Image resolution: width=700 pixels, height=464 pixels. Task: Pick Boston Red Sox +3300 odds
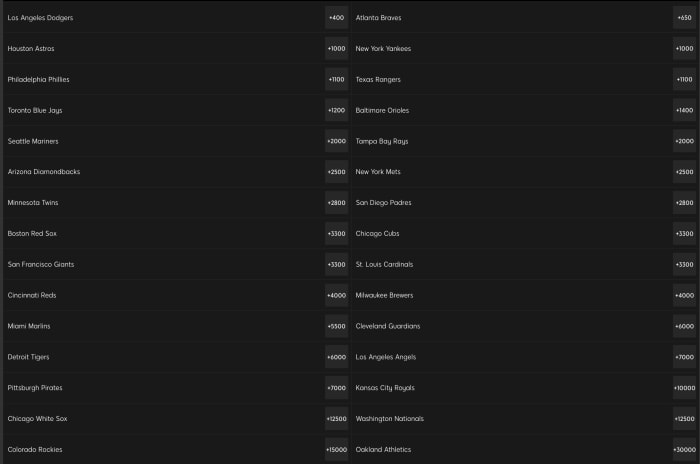point(336,234)
